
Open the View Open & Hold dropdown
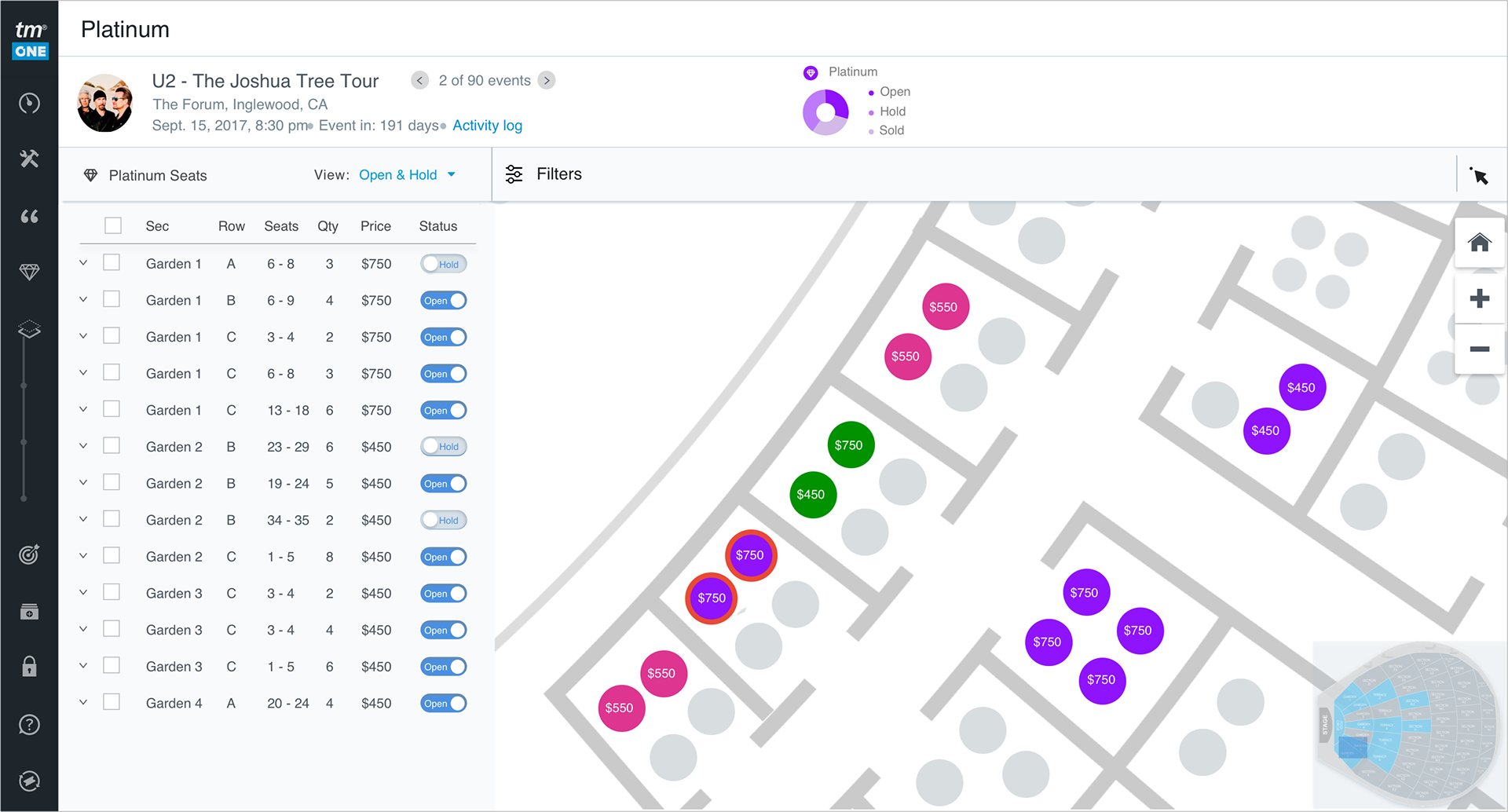[x=407, y=175]
